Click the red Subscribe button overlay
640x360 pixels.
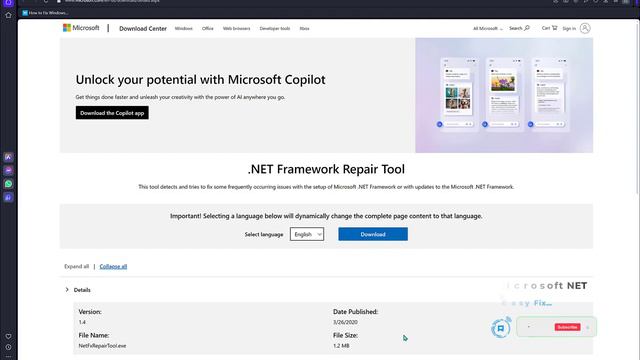(x=567, y=327)
